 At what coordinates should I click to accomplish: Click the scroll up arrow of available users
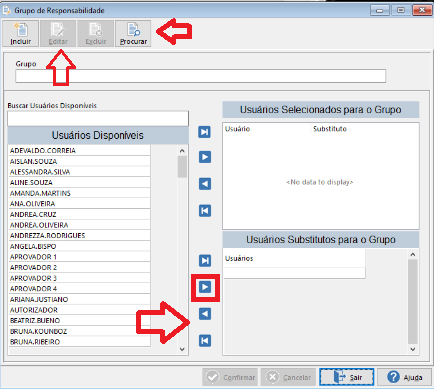coord(182,151)
